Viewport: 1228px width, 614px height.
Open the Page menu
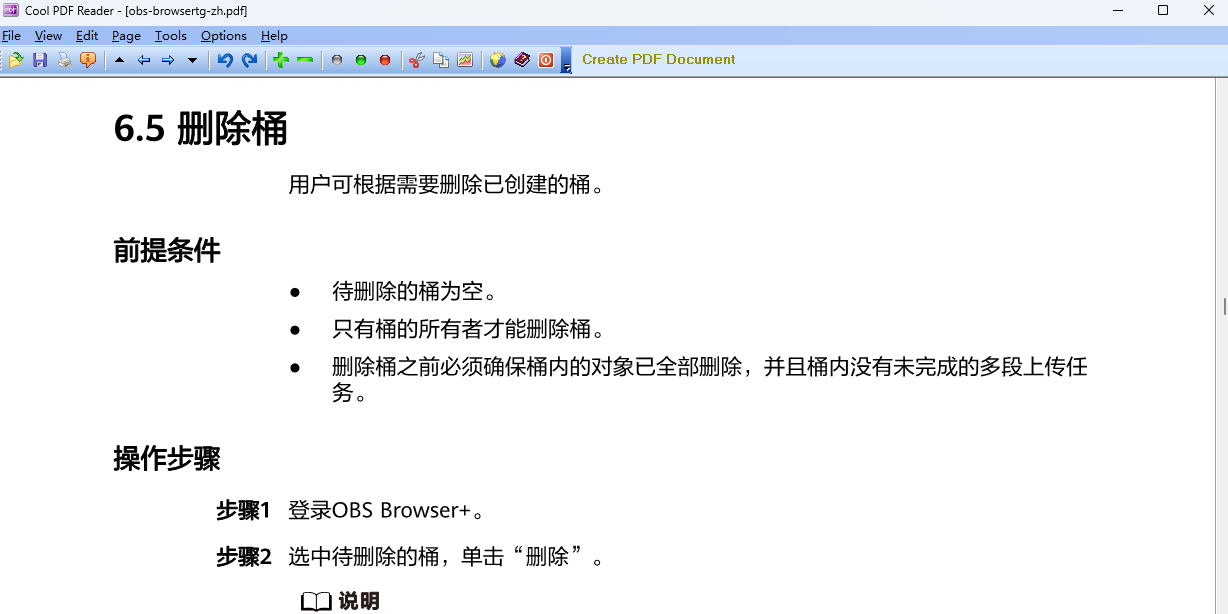126,35
